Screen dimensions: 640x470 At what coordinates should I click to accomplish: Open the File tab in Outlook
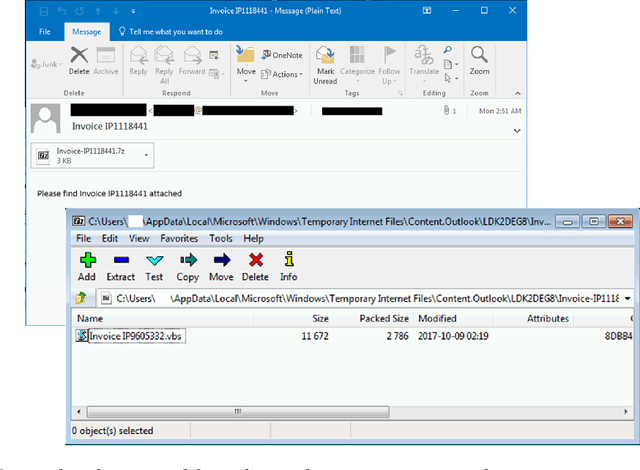(x=44, y=31)
